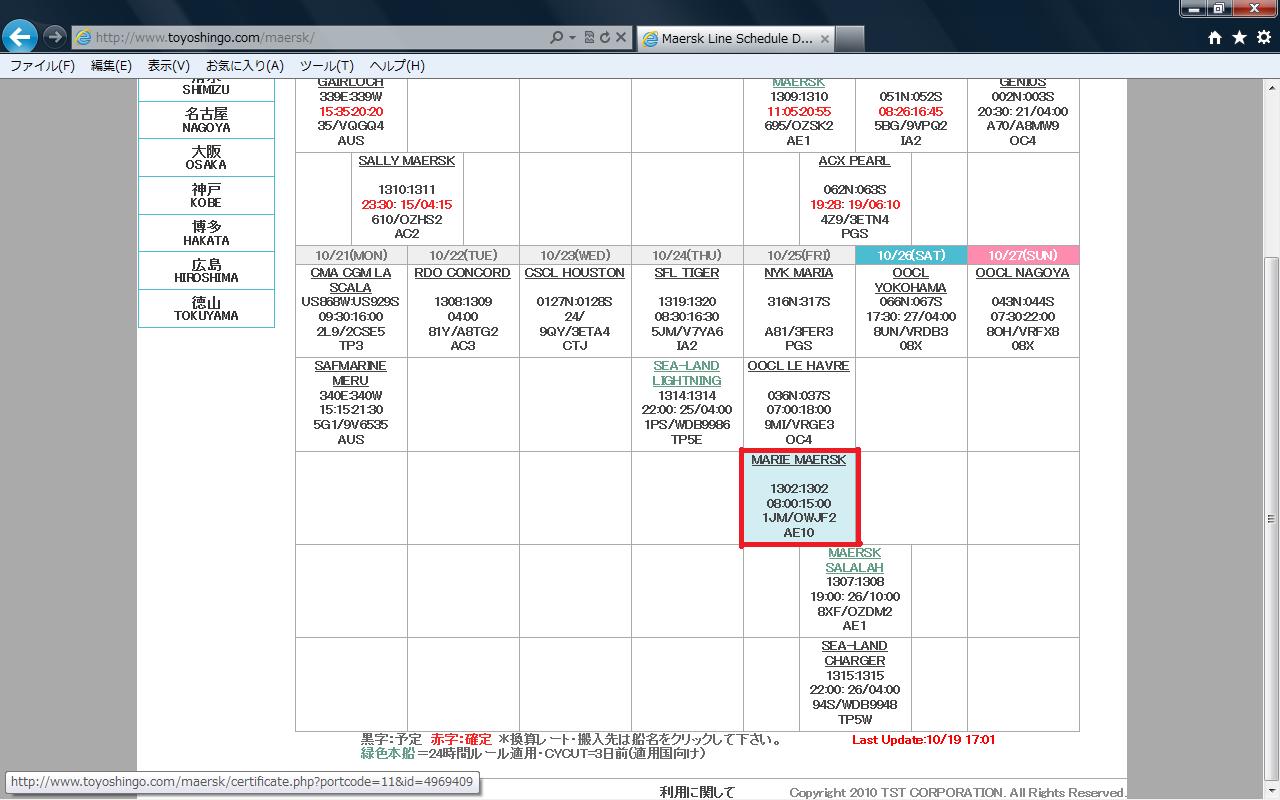The image size is (1280, 800).
Task: Open the OOCL LE HAVRE vessel link
Action: click(x=799, y=366)
